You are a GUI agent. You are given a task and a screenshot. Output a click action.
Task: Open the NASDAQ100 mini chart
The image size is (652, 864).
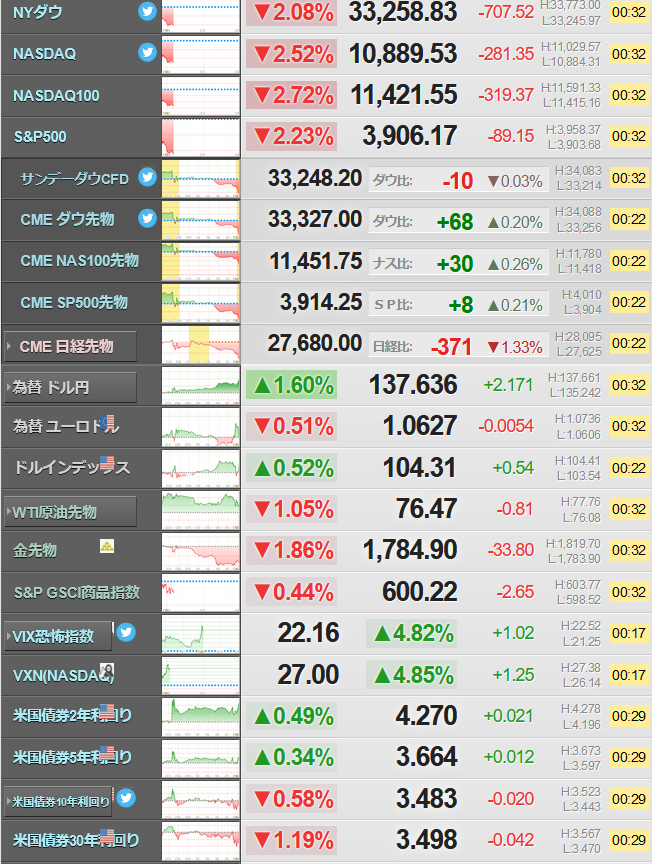pos(201,96)
